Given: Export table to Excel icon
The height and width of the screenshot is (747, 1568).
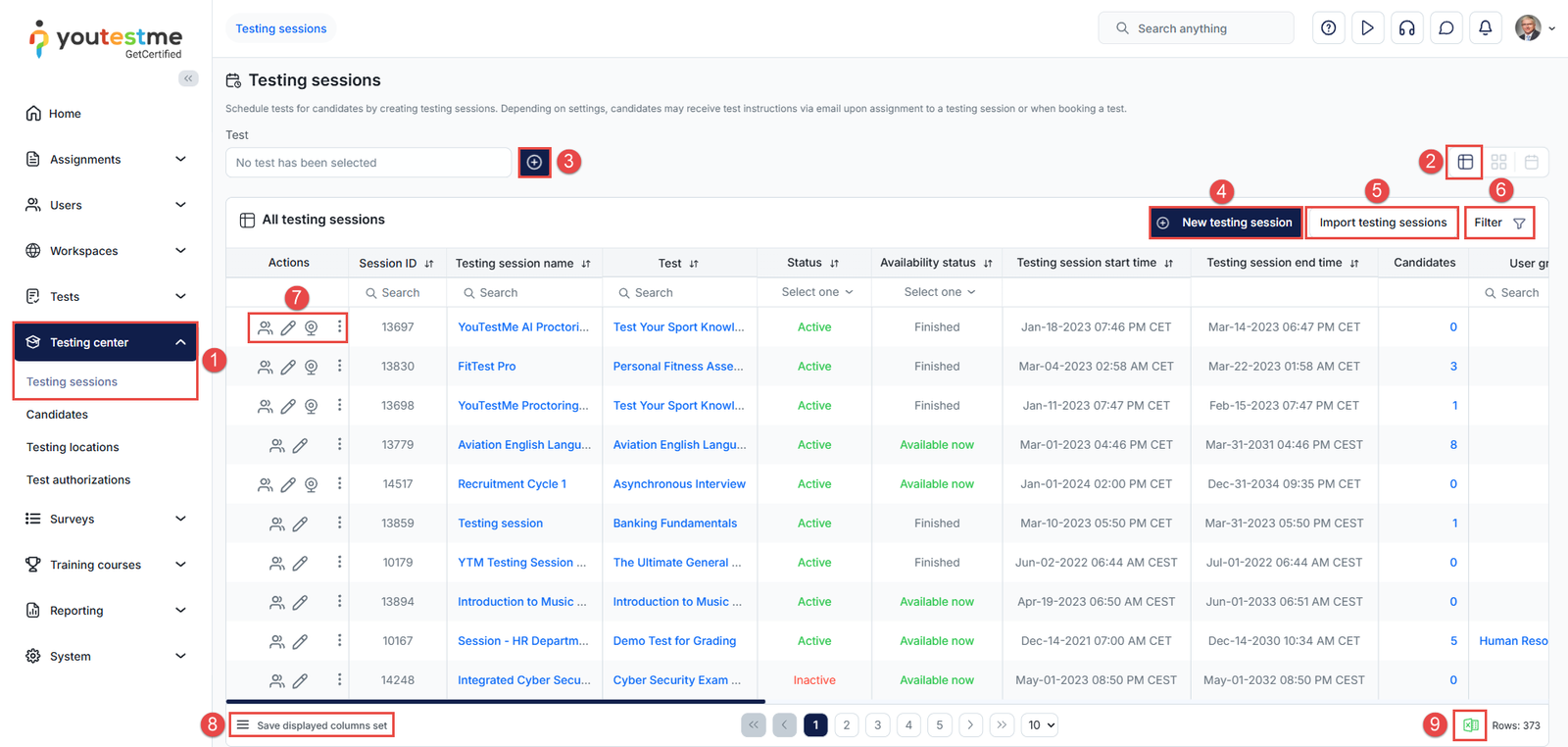Looking at the screenshot, I should tap(1470, 725).
